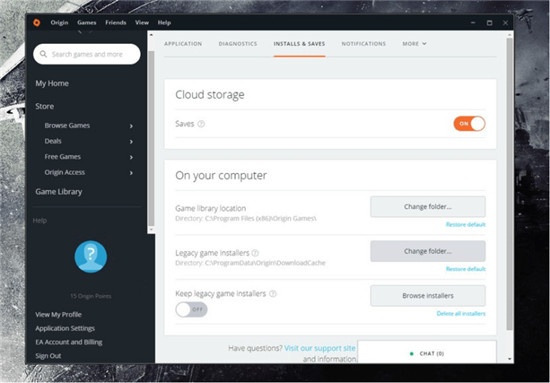The height and width of the screenshot is (383, 550).
Task: Click the main settings vertical scrollbar
Action: point(510,184)
